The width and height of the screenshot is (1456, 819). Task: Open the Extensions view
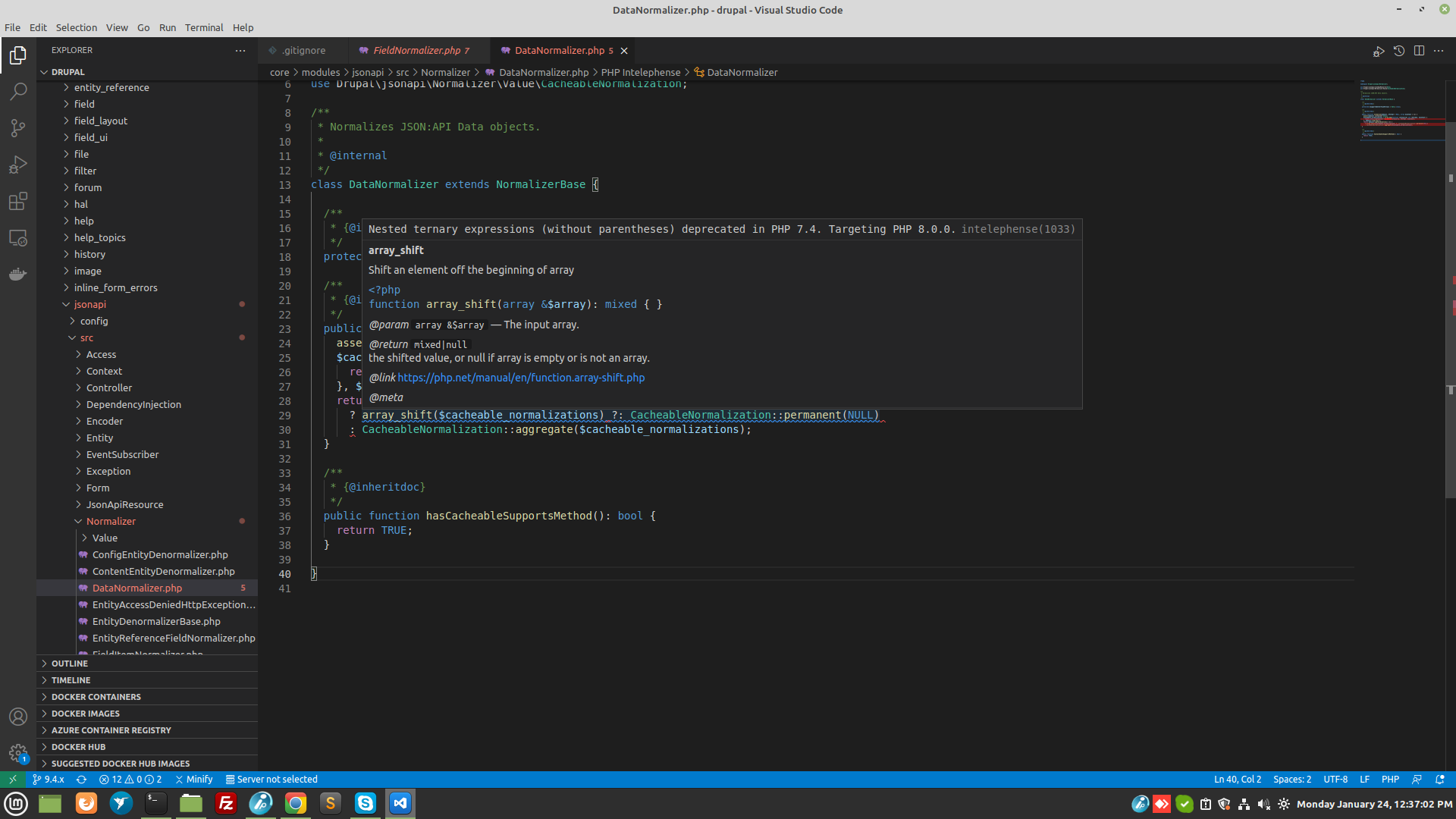18,201
